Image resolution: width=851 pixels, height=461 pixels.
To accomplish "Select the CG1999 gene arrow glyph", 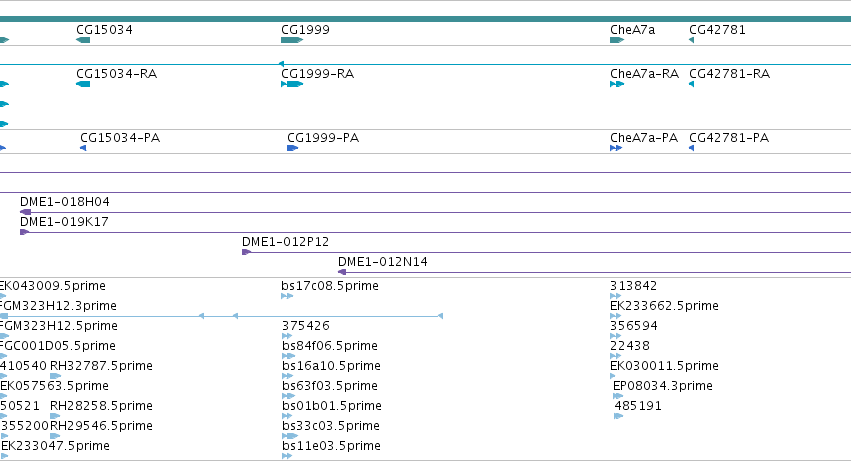I will click(292, 40).
